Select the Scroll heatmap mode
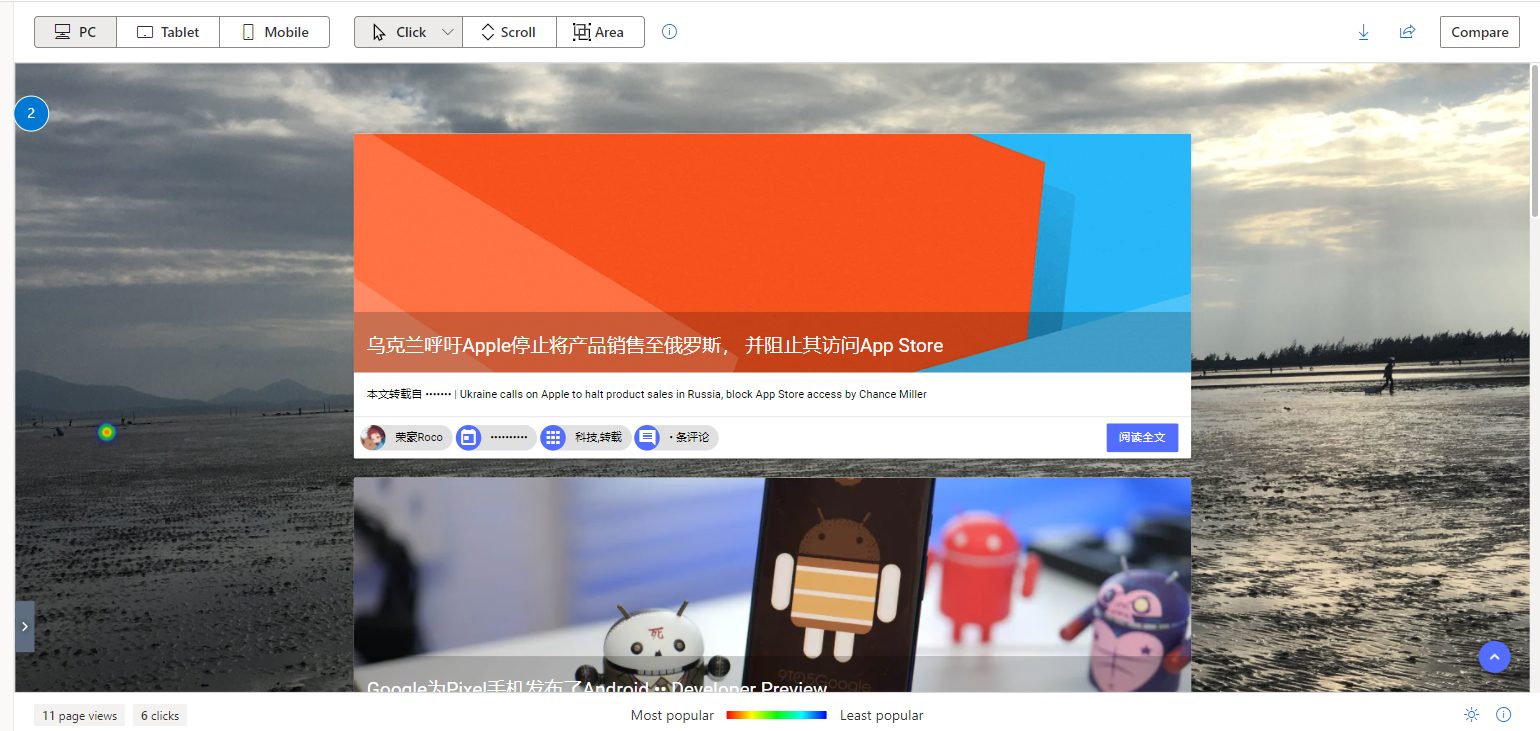Image resolution: width=1540 pixels, height=731 pixels. (x=508, y=31)
